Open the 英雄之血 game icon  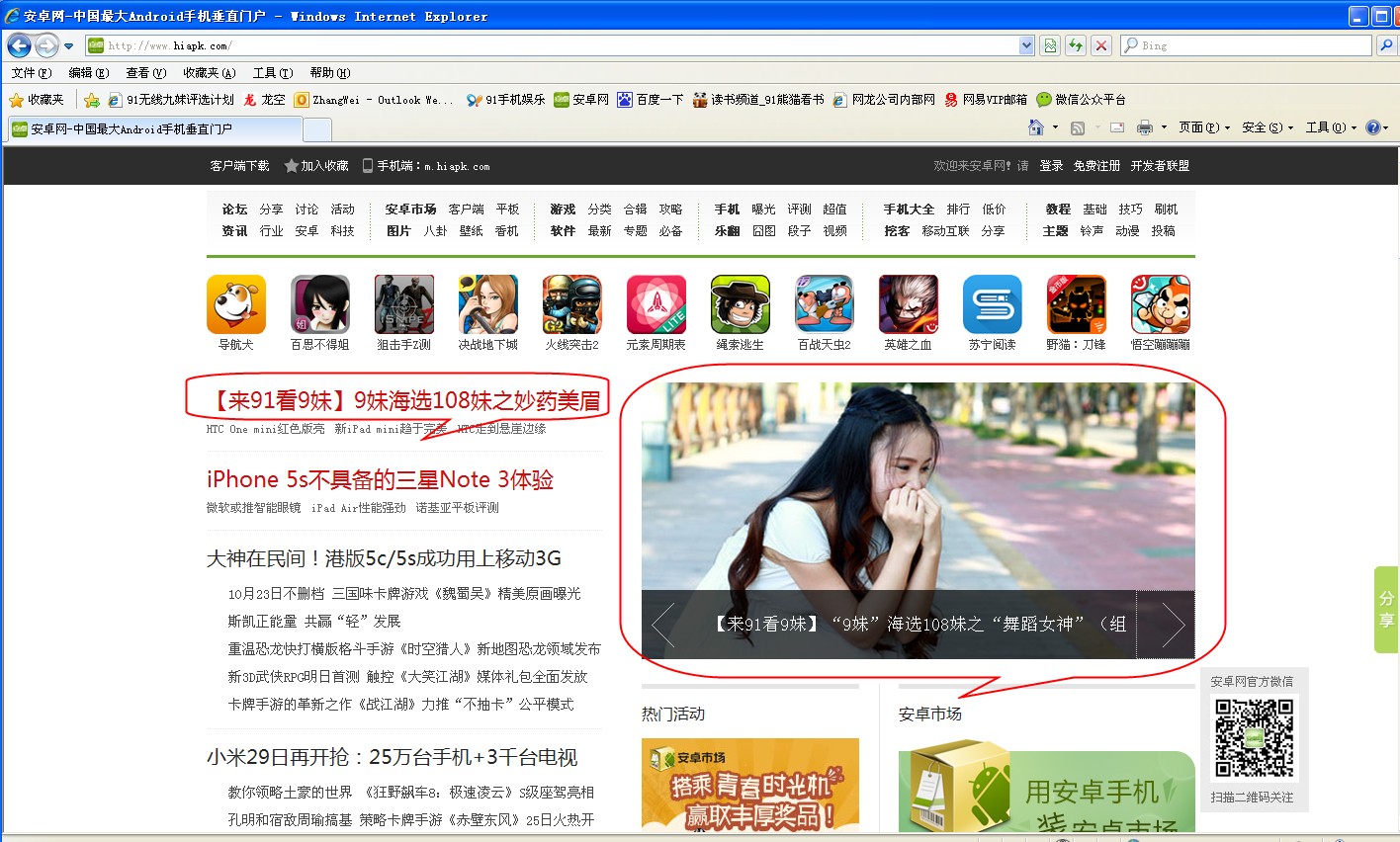(909, 304)
